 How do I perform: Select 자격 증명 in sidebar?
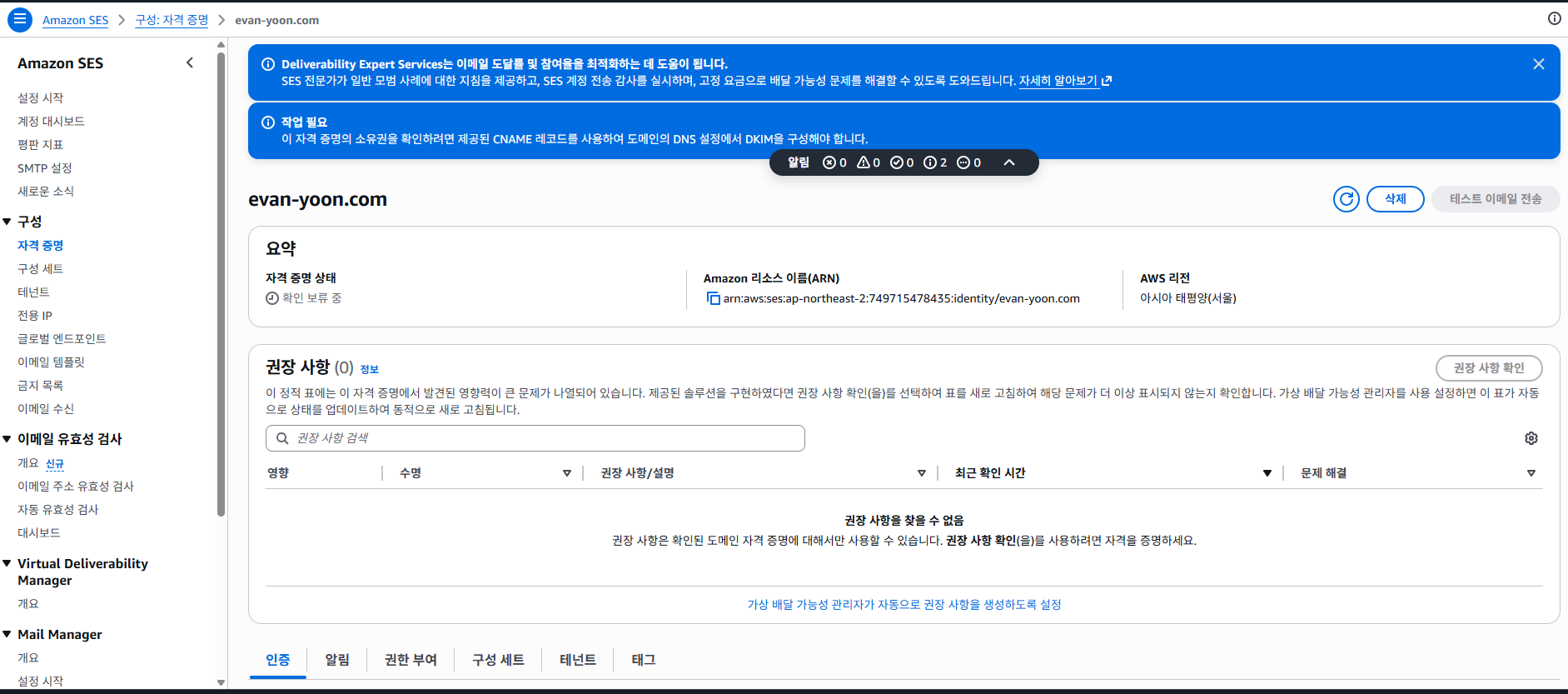click(x=41, y=246)
